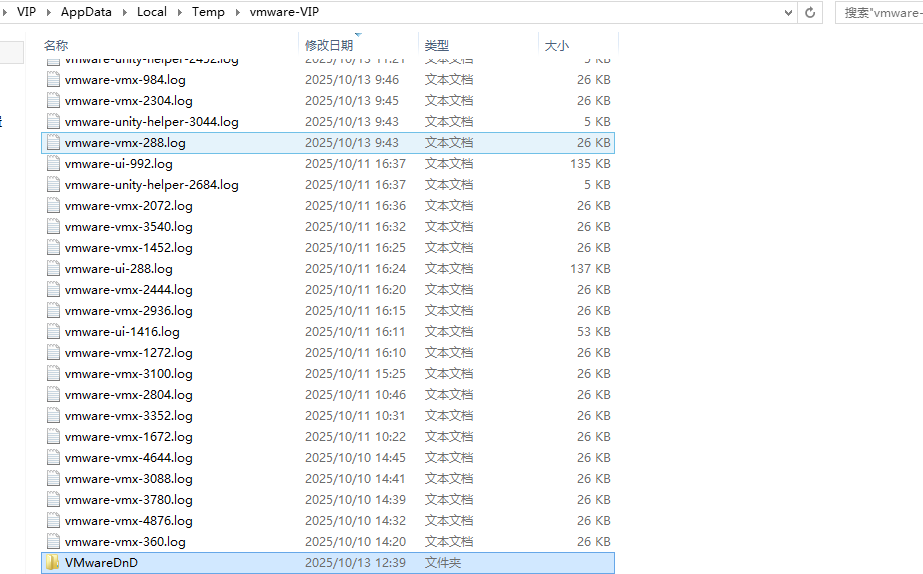This screenshot has height=574, width=923.
Task: Select the file name vmware-vmx-2304.log
Action: 128,101
